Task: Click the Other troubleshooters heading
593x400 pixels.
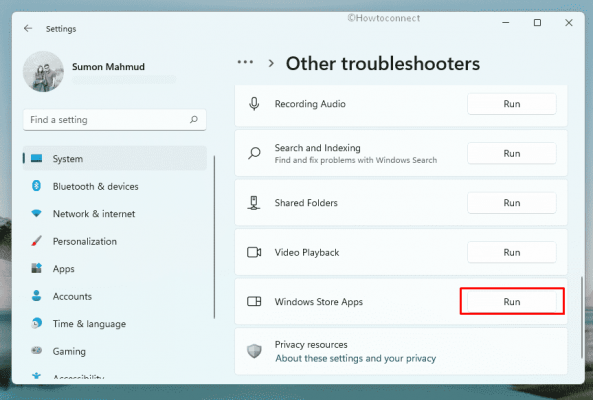Action: tap(383, 64)
